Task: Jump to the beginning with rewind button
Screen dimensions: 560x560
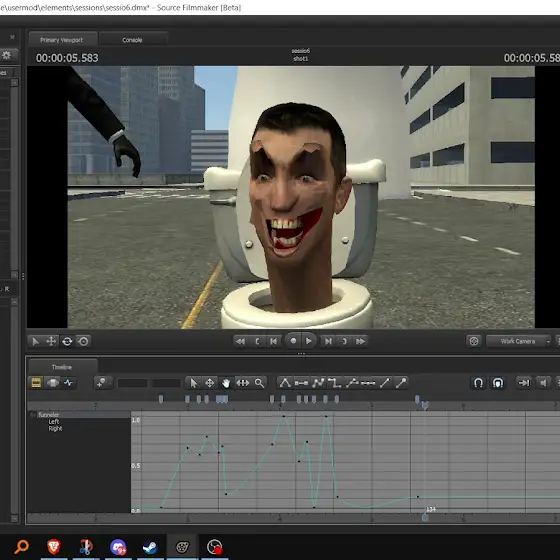Action: [x=240, y=341]
